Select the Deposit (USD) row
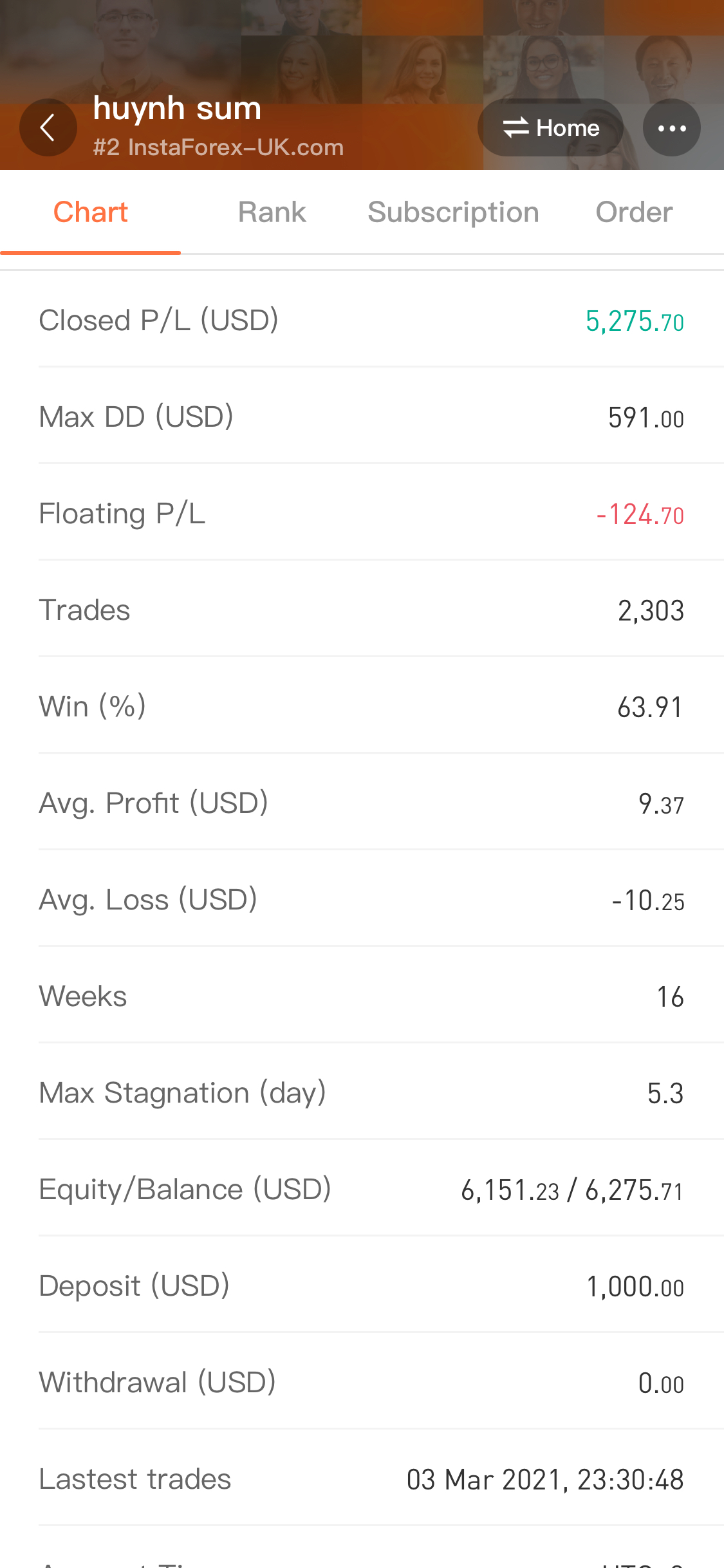 click(381, 1285)
